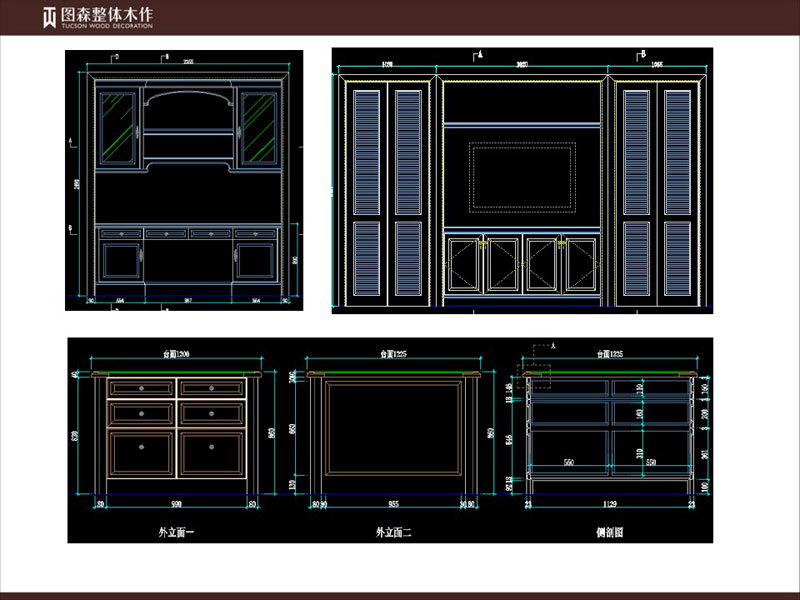Click the leftmost upper louvered door panel
This screenshot has height=600, width=800.
tap(367, 148)
